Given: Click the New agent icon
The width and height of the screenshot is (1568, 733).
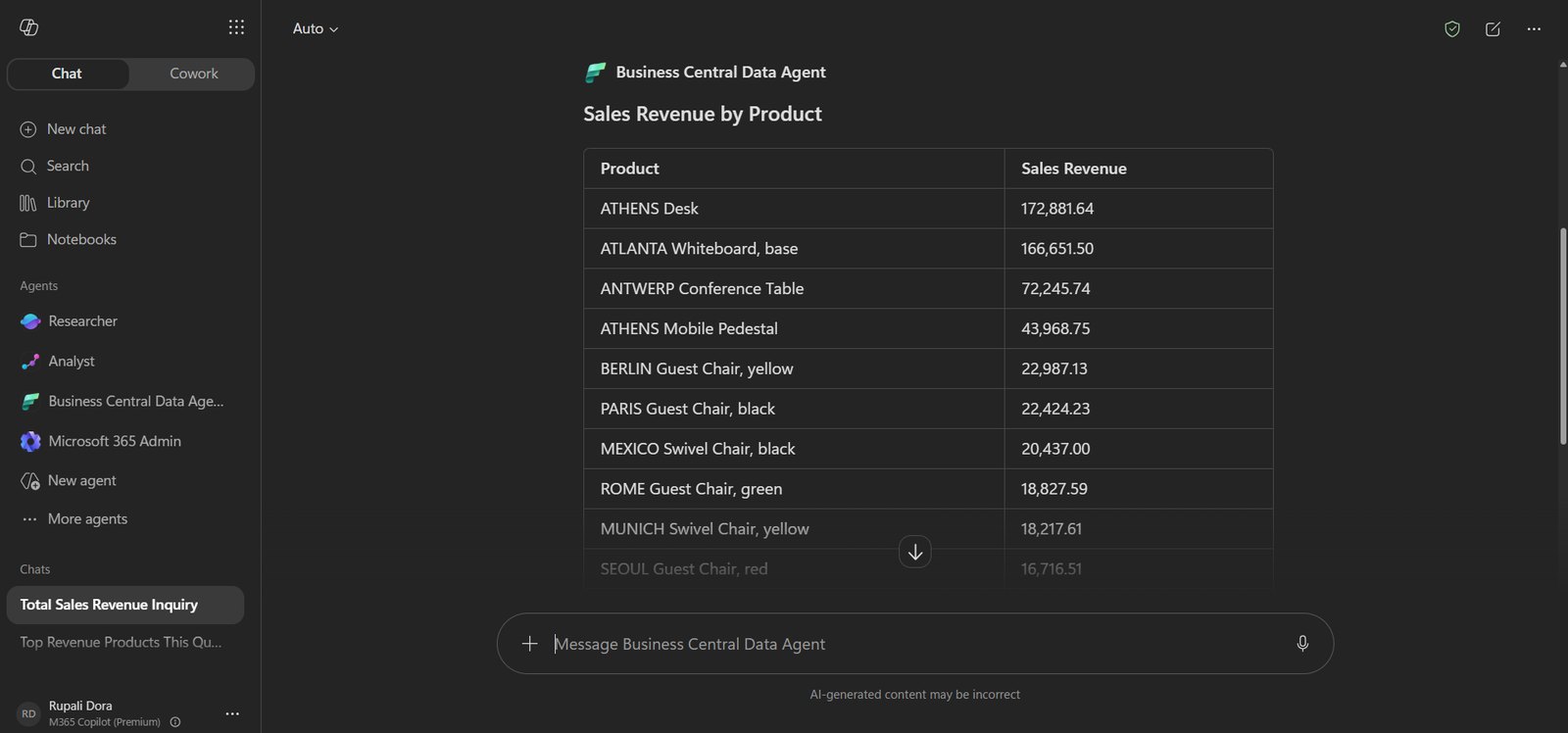Looking at the screenshot, I should click(30, 481).
